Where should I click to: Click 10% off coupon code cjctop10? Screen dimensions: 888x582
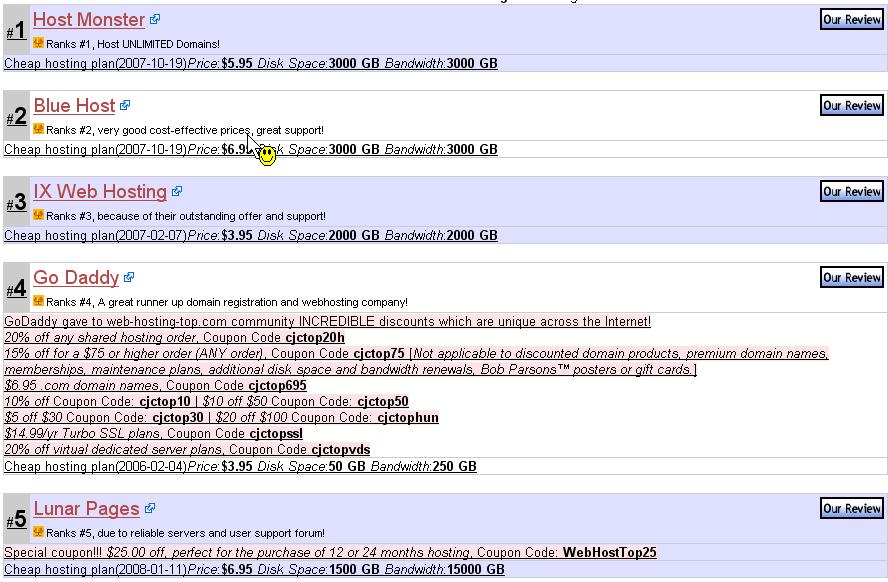point(97,401)
